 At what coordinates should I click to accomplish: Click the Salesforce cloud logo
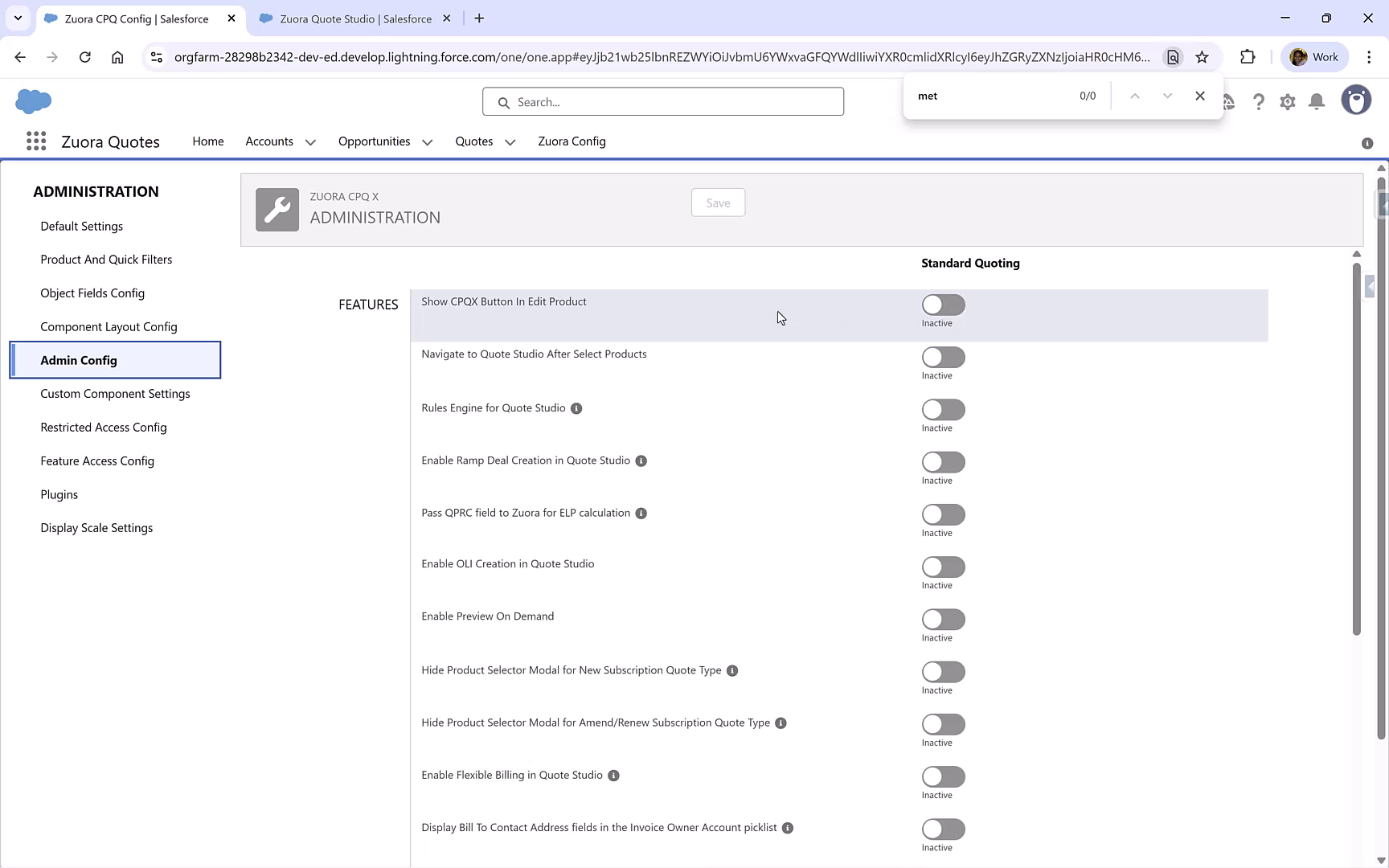[x=33, y=101]
